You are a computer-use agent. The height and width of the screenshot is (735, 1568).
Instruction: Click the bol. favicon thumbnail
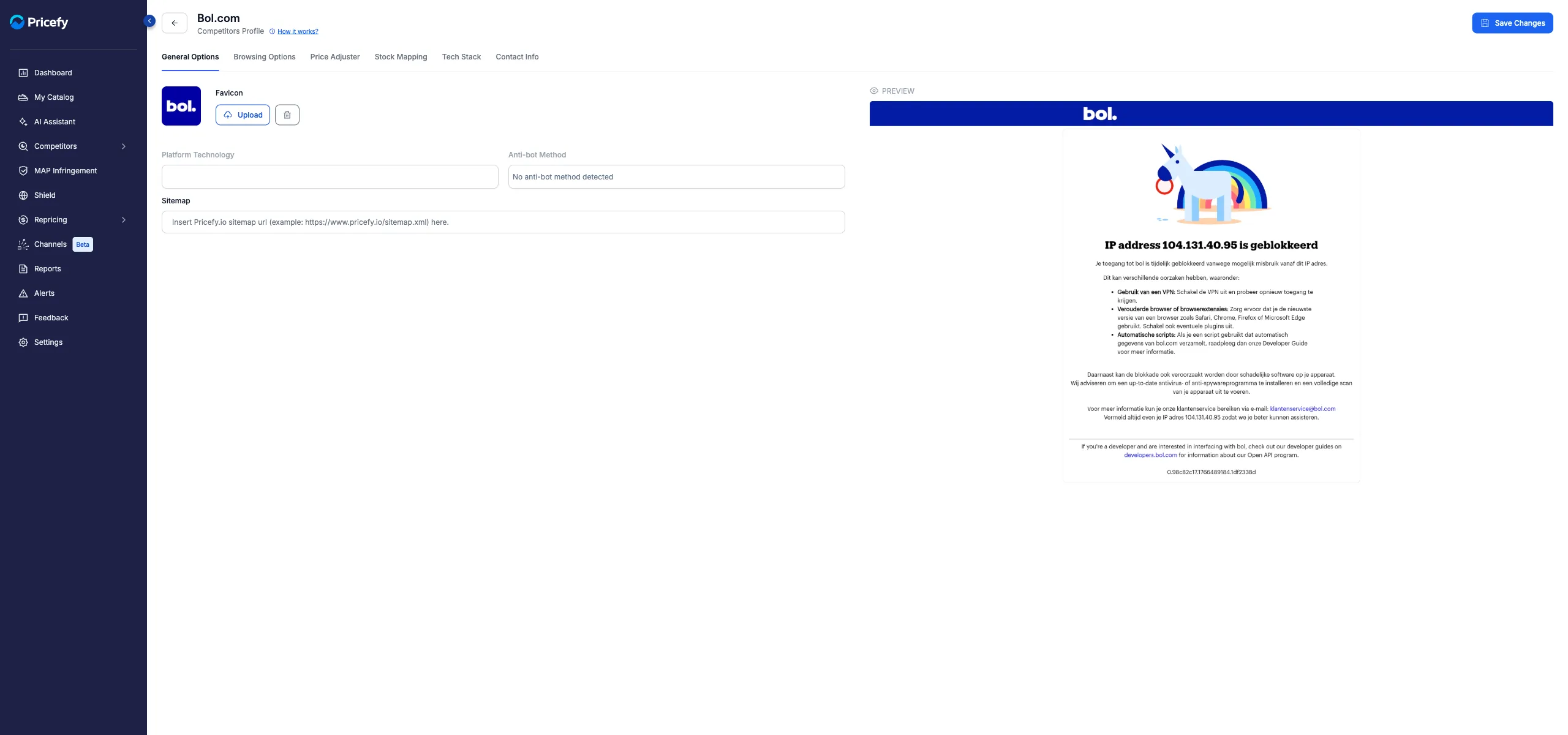coord(181,106)
